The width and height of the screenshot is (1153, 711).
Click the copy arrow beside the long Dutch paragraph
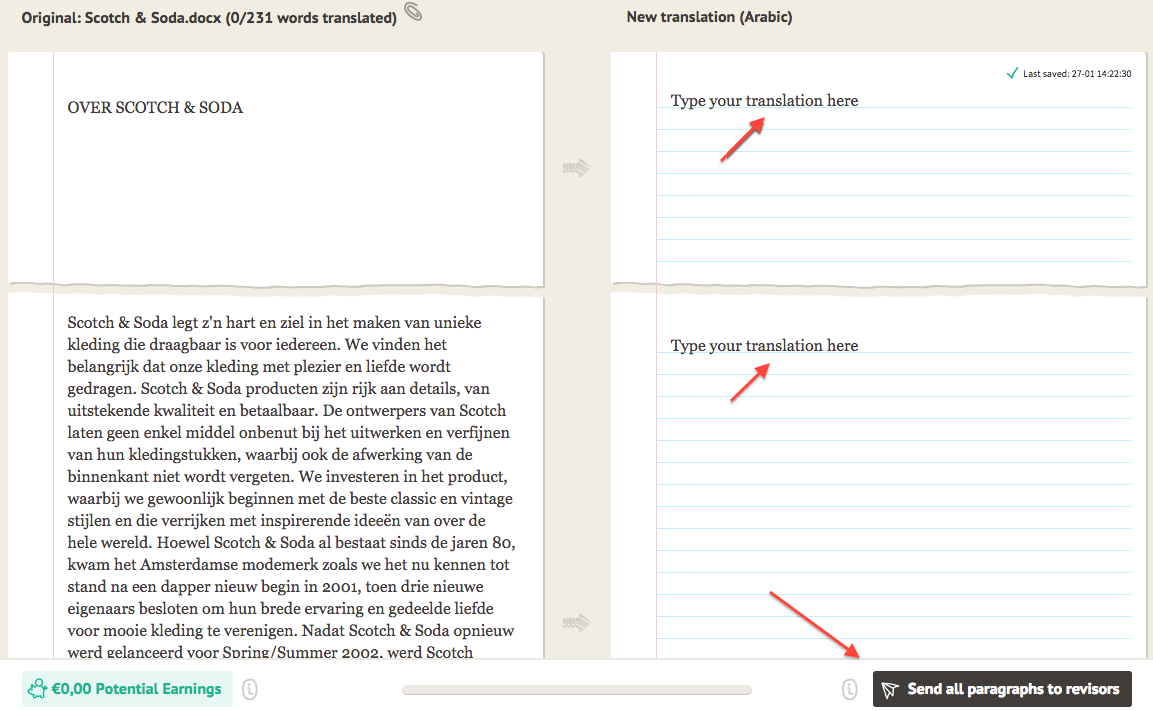tap(577, 623)
